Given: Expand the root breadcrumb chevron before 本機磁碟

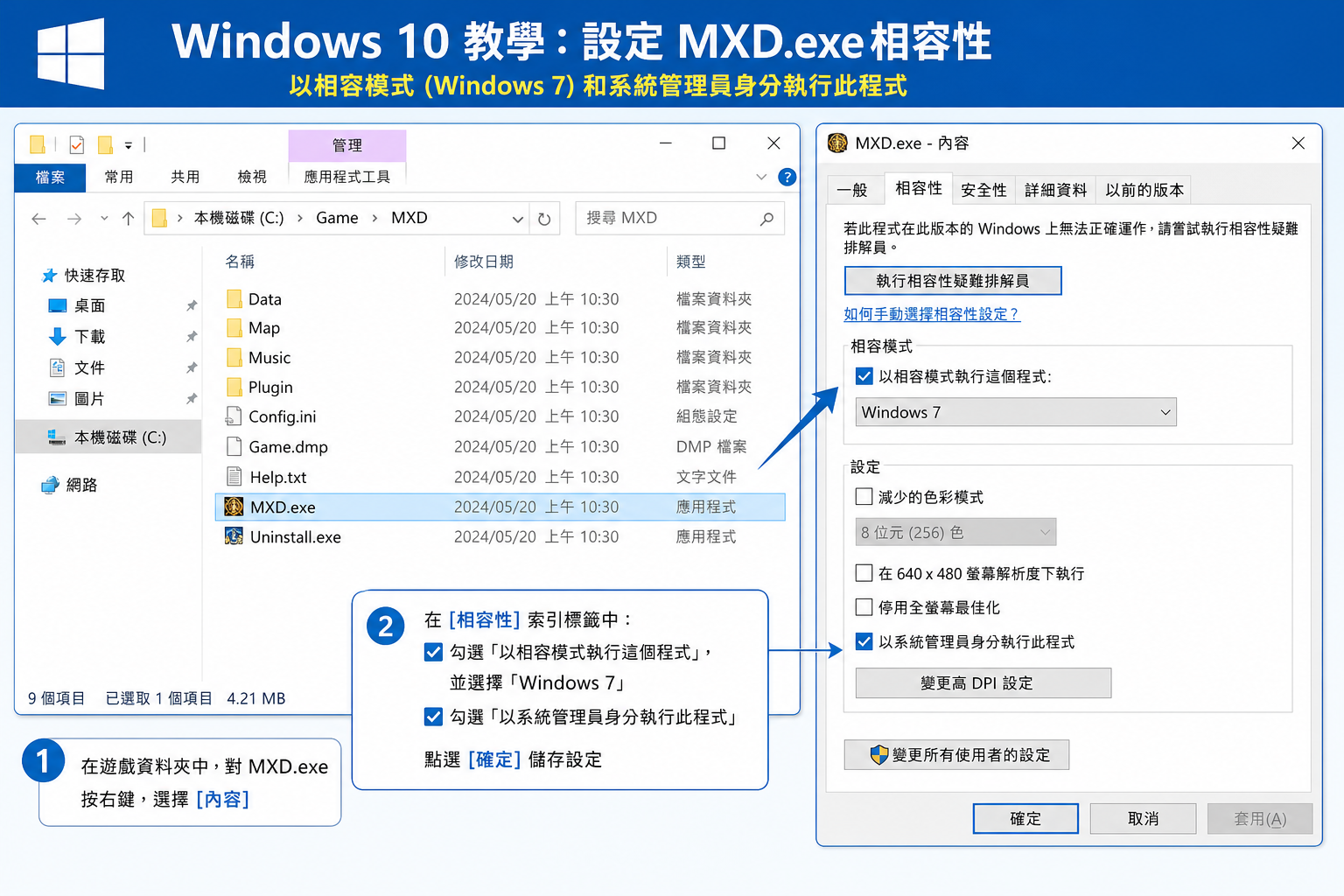Looking at the screenshot, I should (x=179, y=218).
